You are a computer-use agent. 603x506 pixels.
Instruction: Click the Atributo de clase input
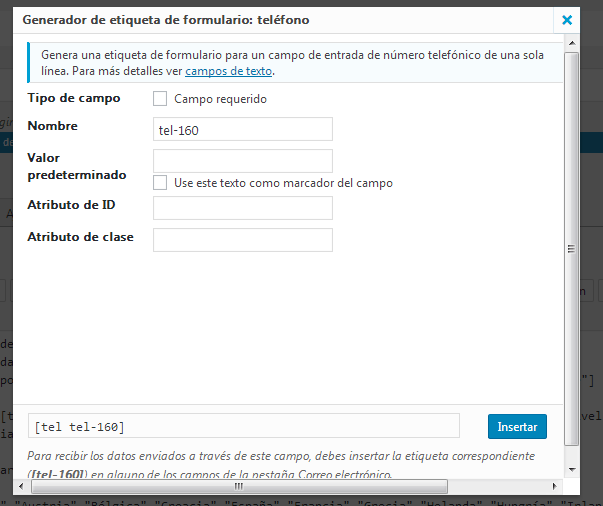pyautogui.click(x=243, y=240)
